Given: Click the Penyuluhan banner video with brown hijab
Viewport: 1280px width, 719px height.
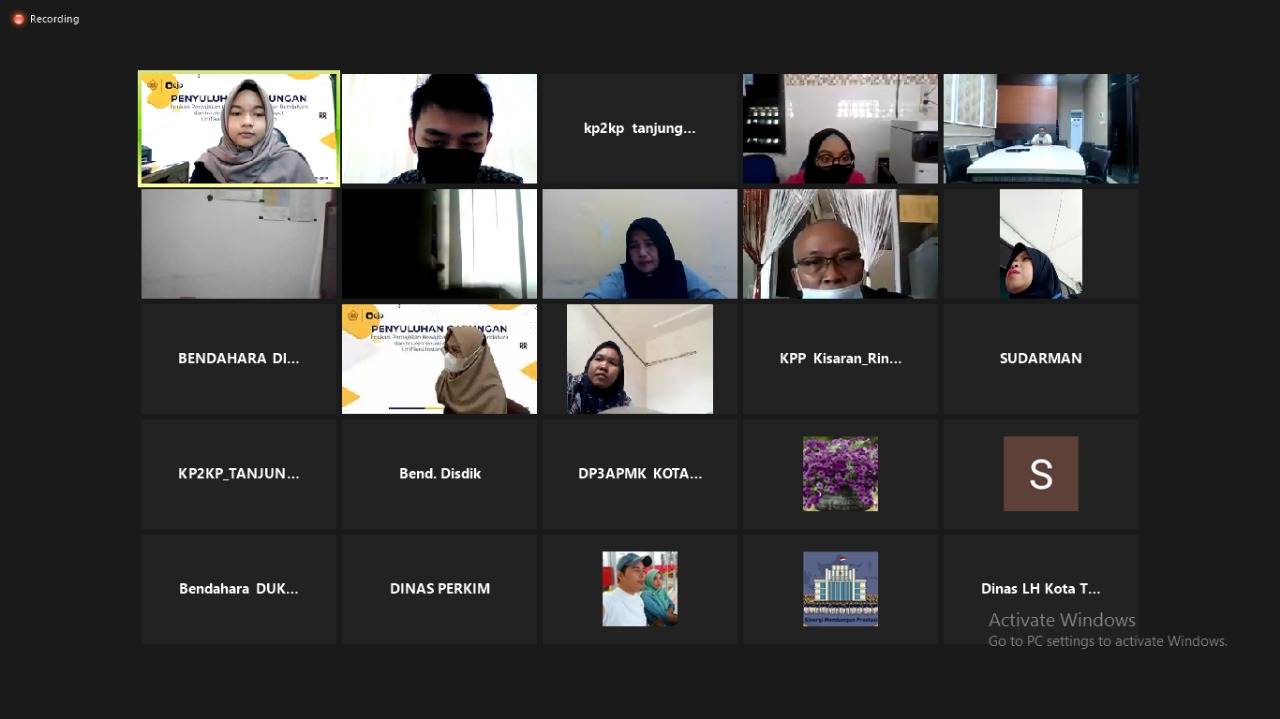Looking at the screenshot, I should coord(439,359).
